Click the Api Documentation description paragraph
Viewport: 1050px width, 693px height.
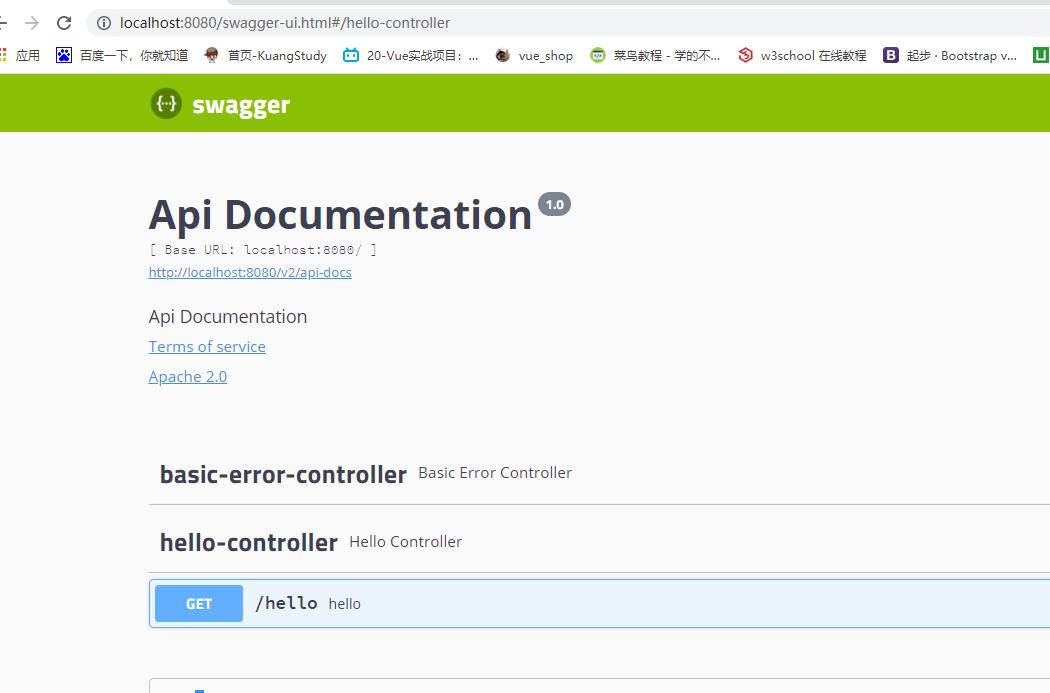[228, 317]
